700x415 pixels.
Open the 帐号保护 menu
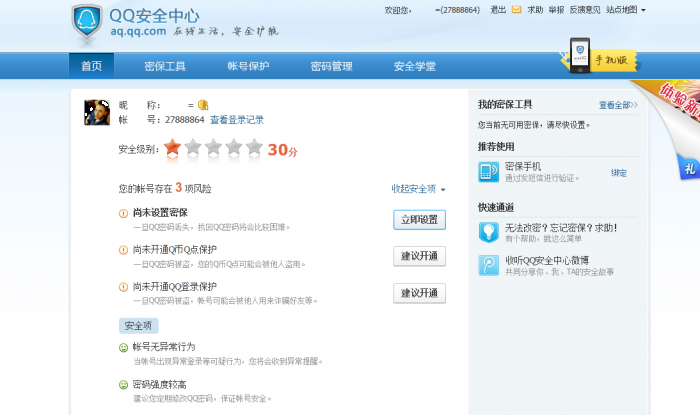248,66
